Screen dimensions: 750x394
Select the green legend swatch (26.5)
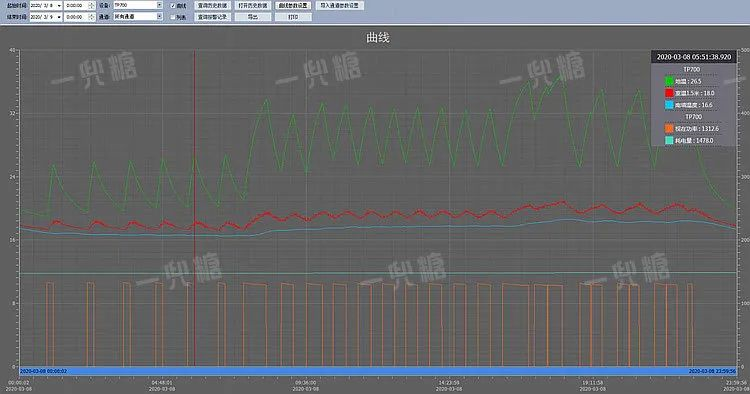(669, 81)
